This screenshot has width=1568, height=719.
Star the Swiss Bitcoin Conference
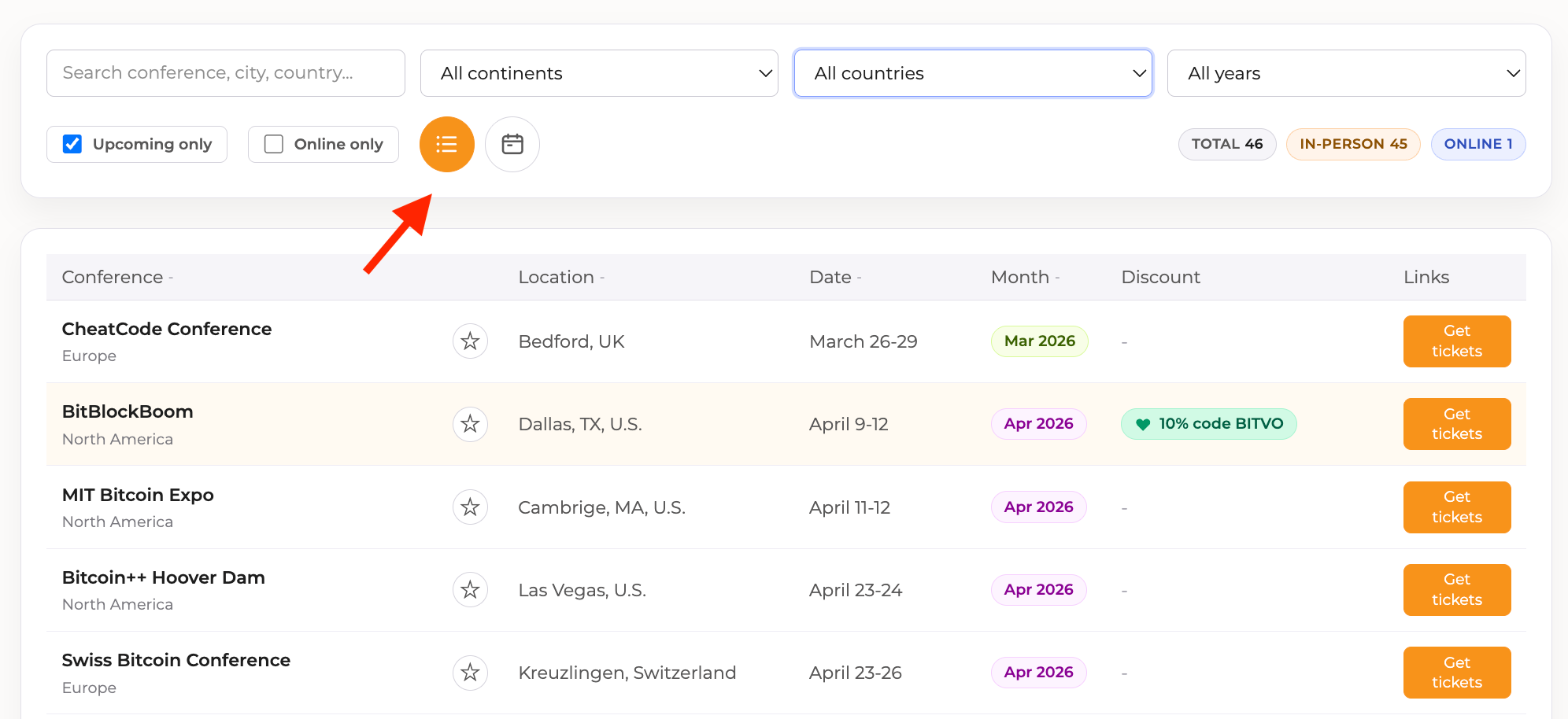pos(470,673)
